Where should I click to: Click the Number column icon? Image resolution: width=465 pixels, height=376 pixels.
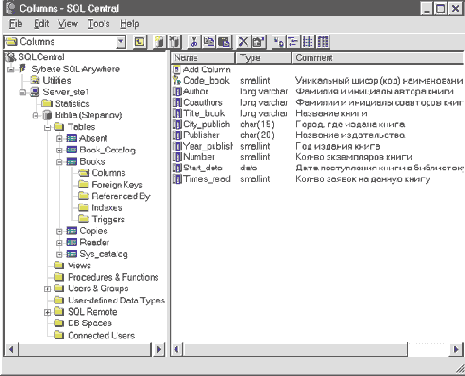[x=177, y=157]
